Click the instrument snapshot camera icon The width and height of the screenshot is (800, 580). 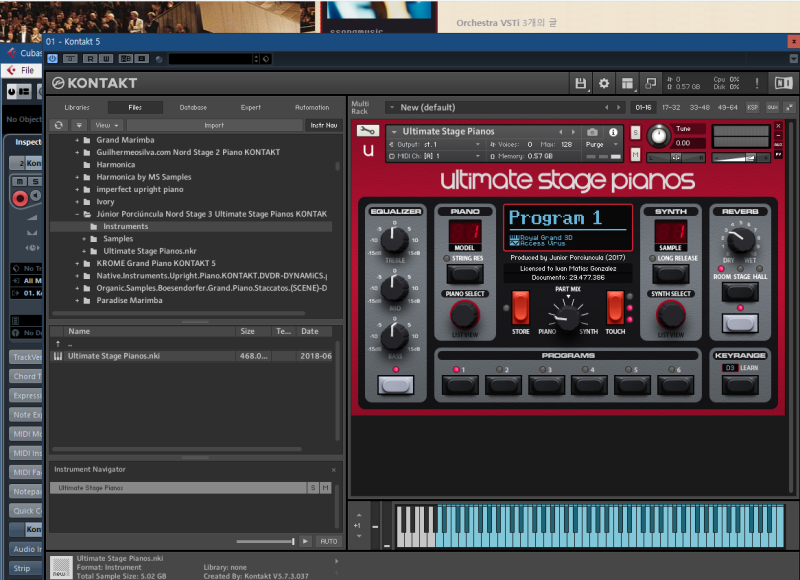[592, 132]
